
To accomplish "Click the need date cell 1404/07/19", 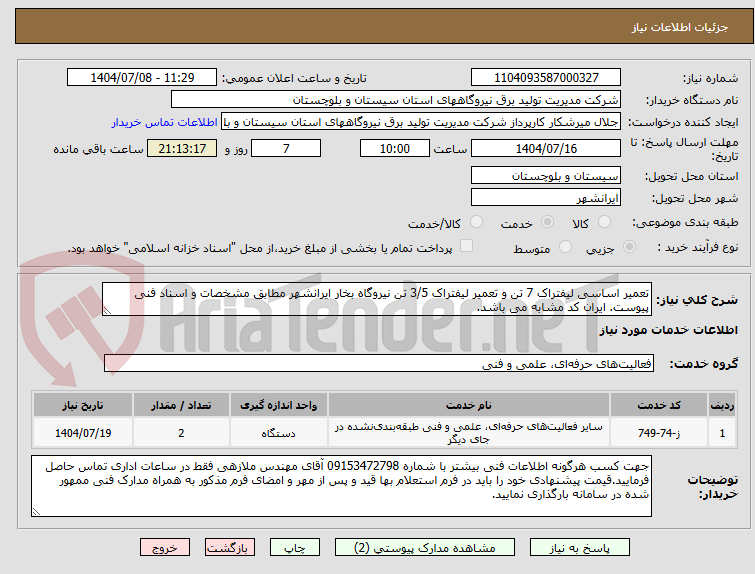I will tap(83, 433).
